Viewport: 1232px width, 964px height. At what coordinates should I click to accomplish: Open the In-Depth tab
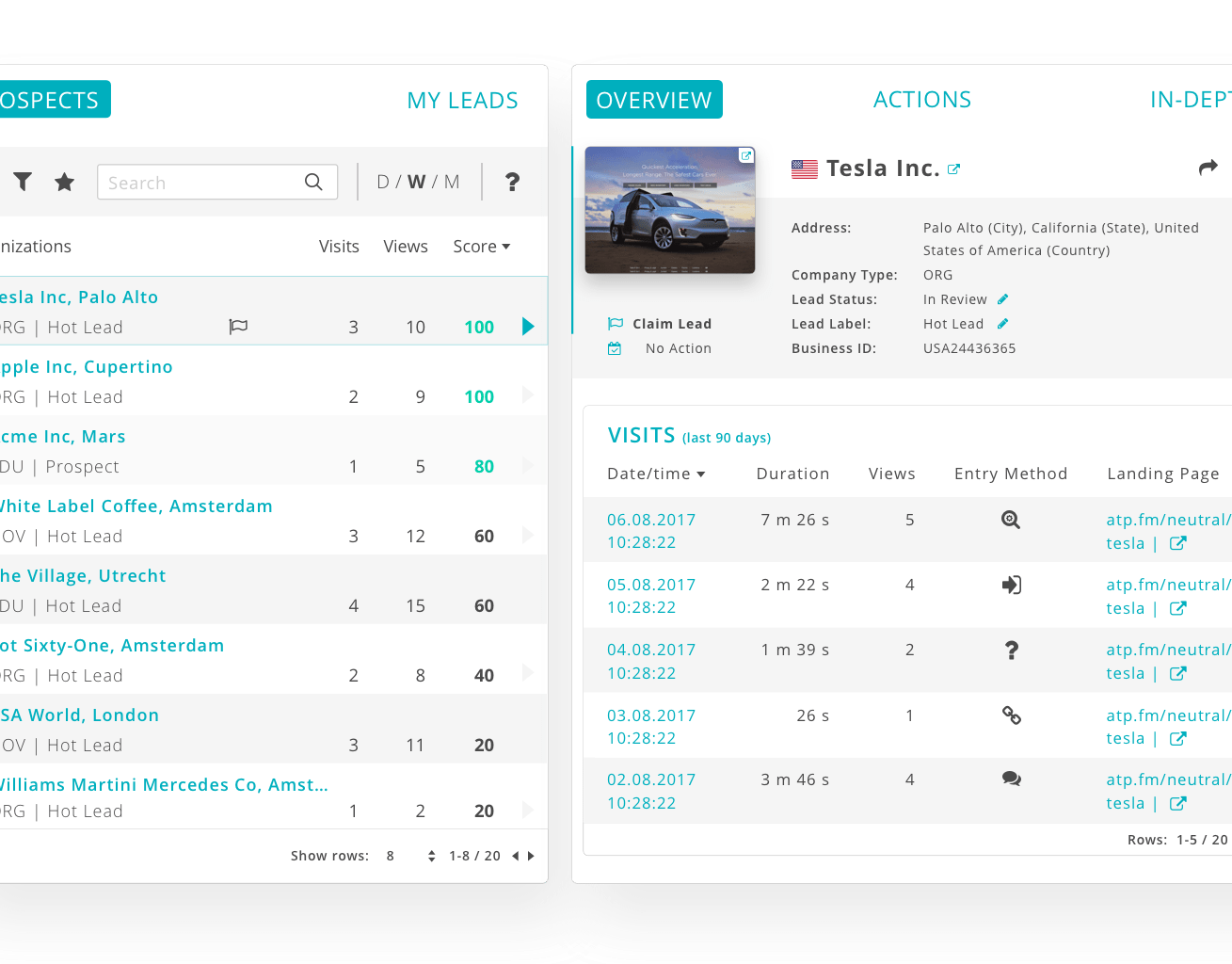pyautogui.click(x=1191, y=100)
